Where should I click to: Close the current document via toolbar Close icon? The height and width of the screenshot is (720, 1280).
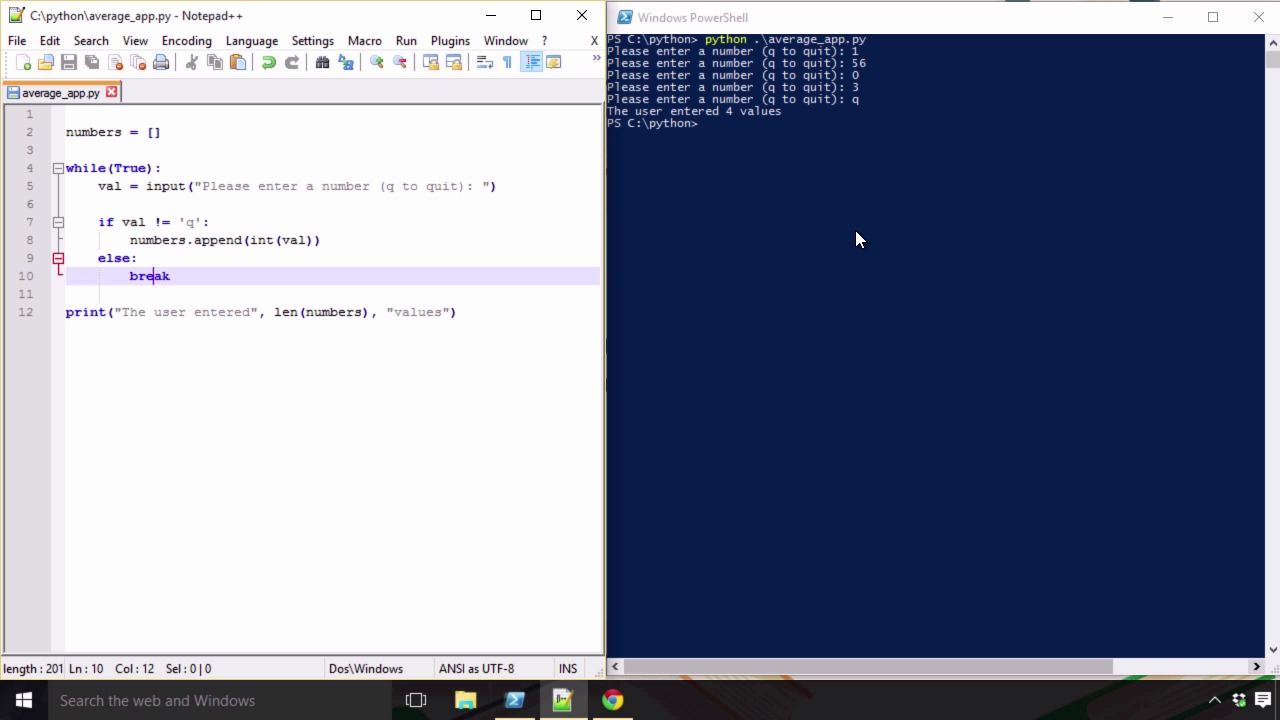point(115,62)
